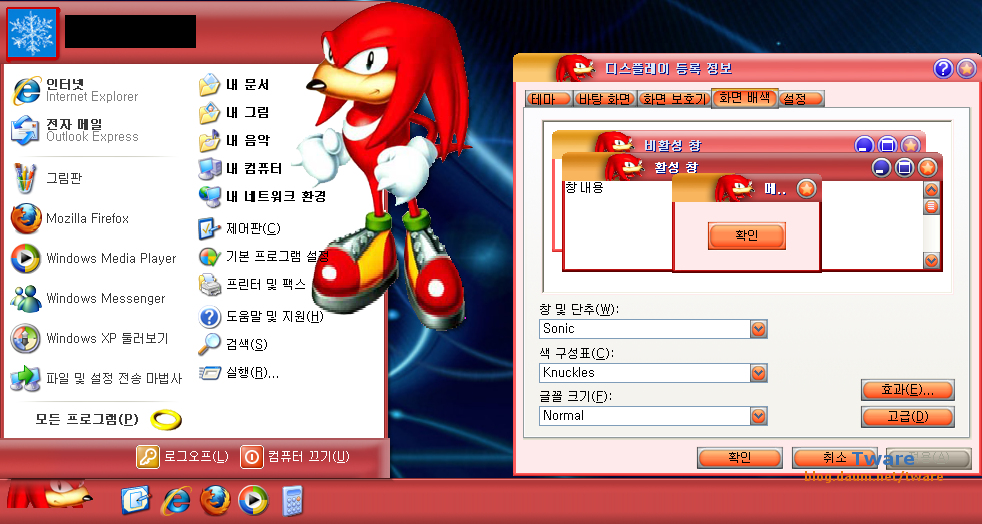
Task: Expand 모든 프로그램 list
Action: click(x=108, y=419)
